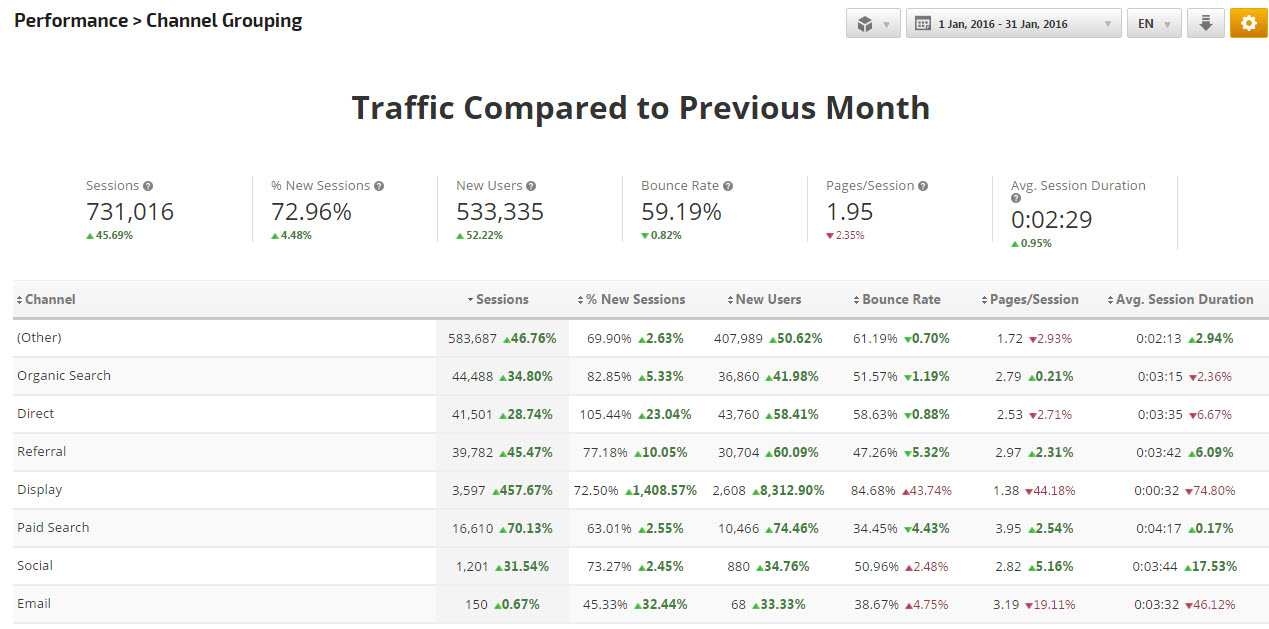
Task: Sort table by Channel column
Action: click(50, 299)
